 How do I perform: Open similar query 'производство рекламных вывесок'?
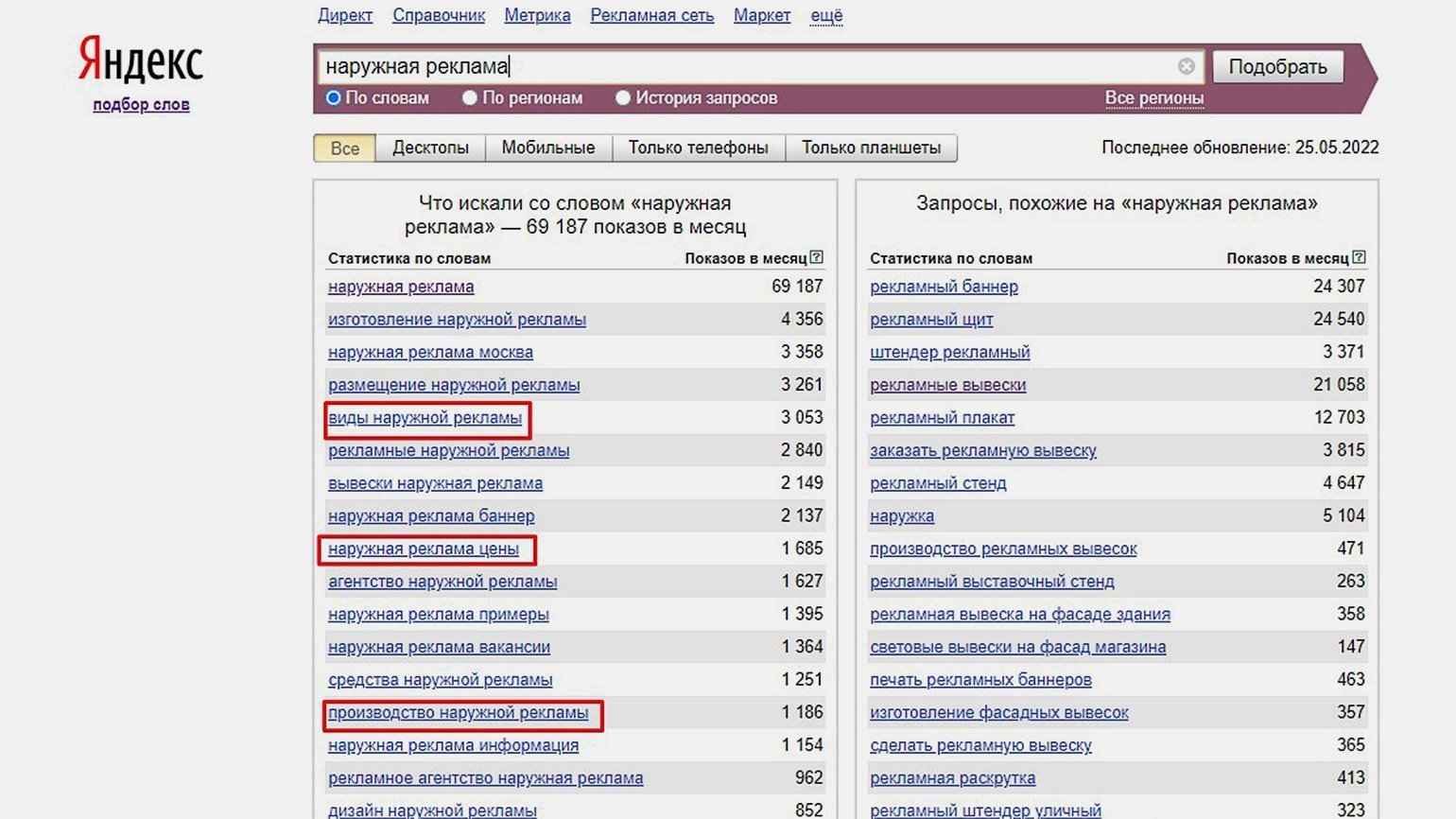(1003, 549)
